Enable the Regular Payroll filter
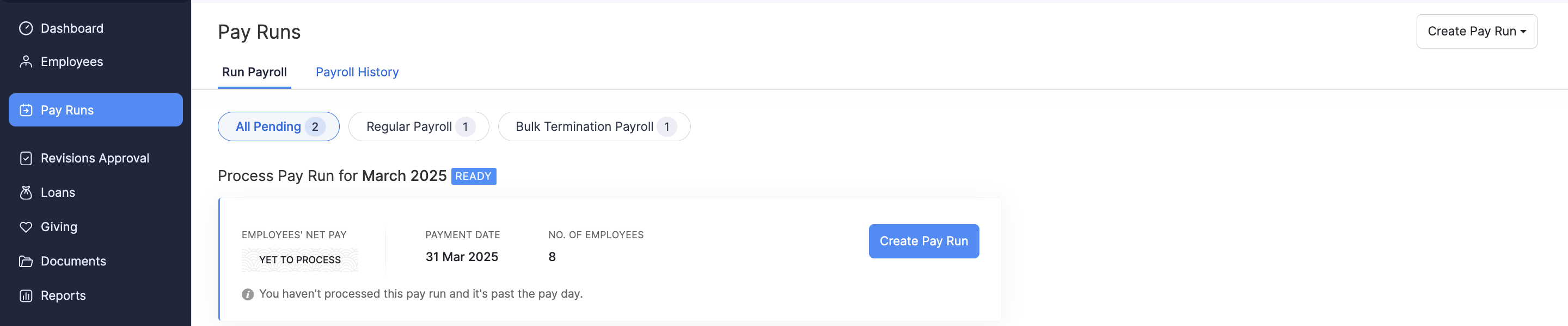 pyautogui.click(x=418, y=126)
